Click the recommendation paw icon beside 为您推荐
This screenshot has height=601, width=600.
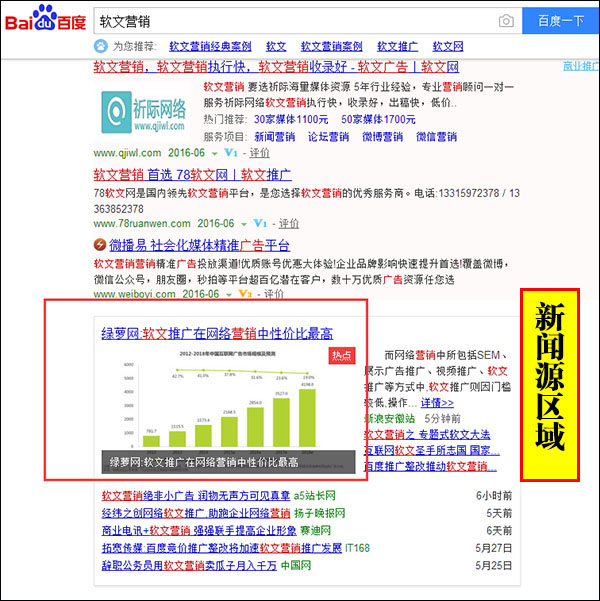click(100, 46)
